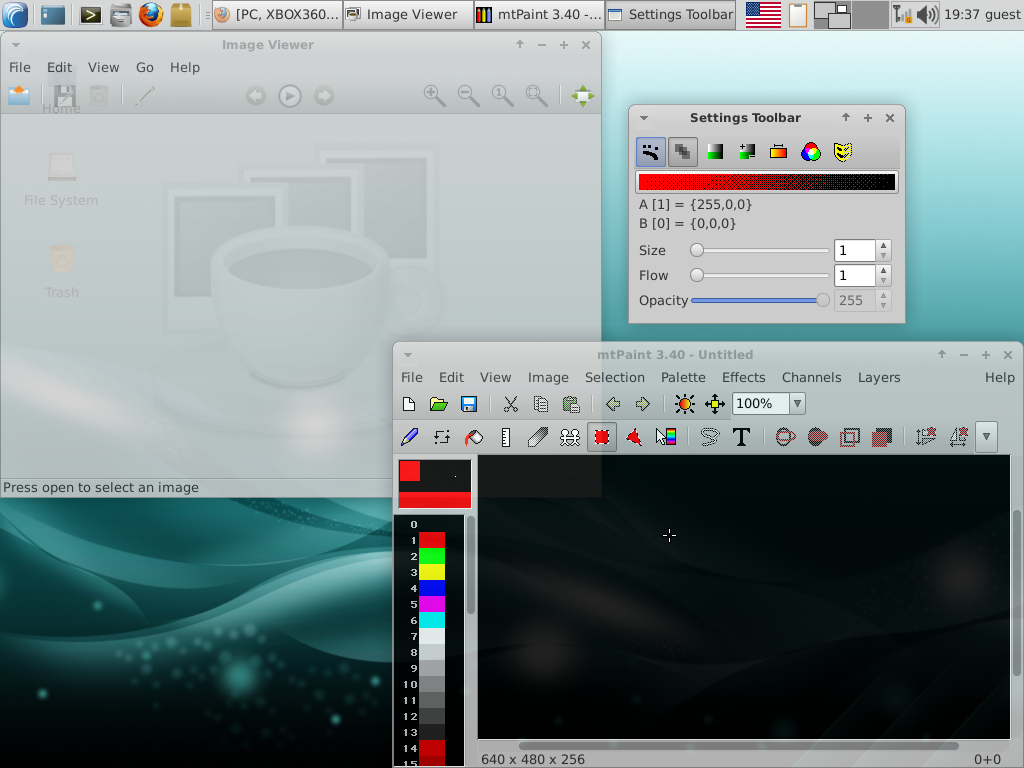Viewport: 1024px width, 768px height.
Task: Open Transform Colour sun icon
Action: tap(684, 404)
